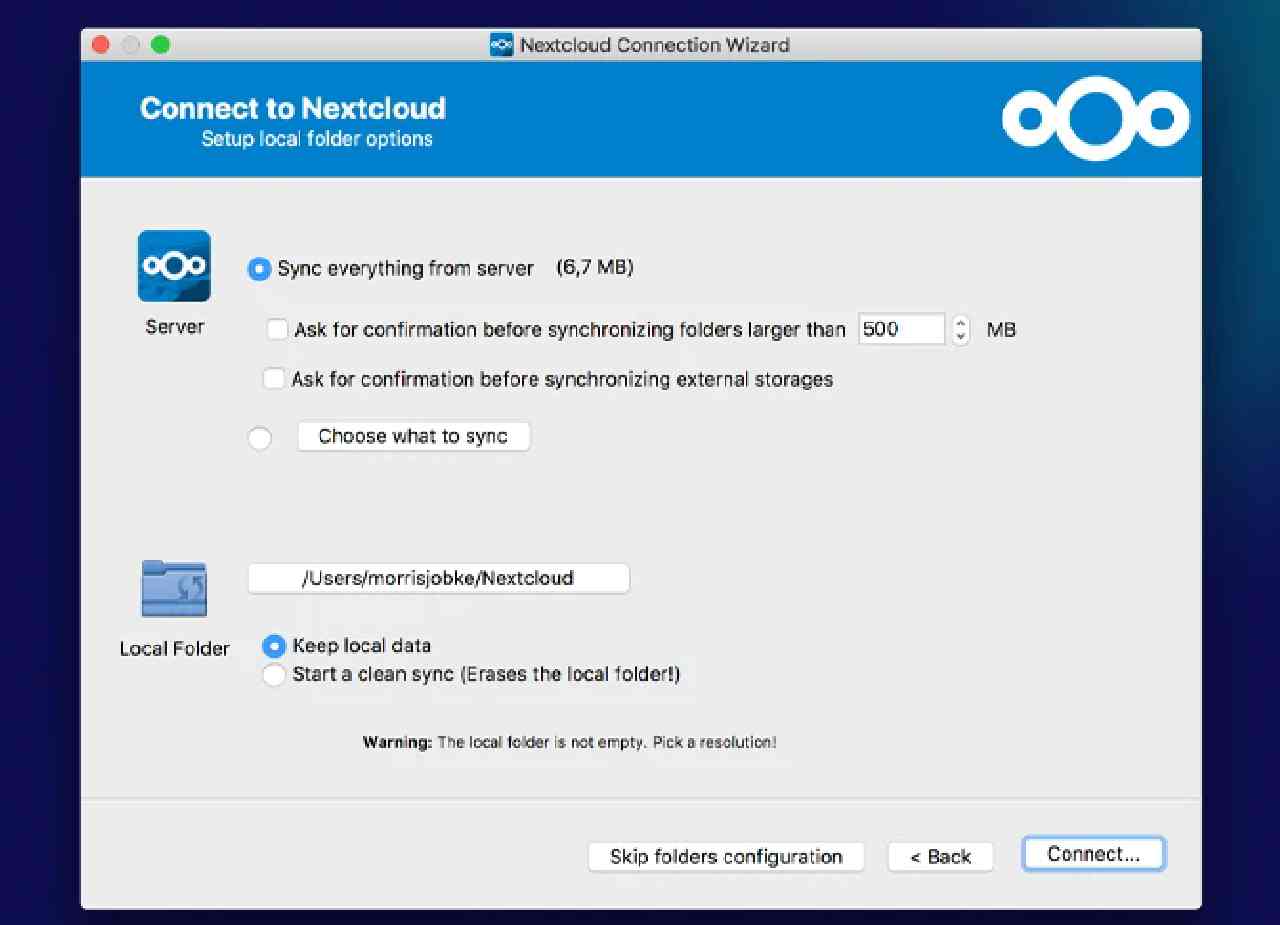Click the Server label under the icon
Screen dimensions: 1280x925
[175, 327]
